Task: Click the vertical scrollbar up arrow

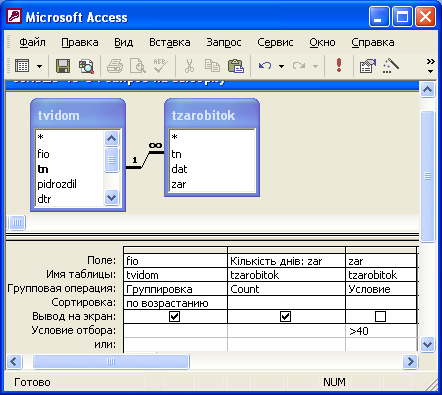Action: tap(427, 89)
